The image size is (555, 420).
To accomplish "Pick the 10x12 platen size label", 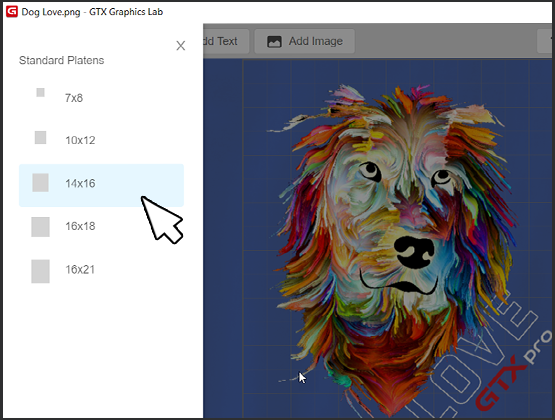I will [80, 140].
